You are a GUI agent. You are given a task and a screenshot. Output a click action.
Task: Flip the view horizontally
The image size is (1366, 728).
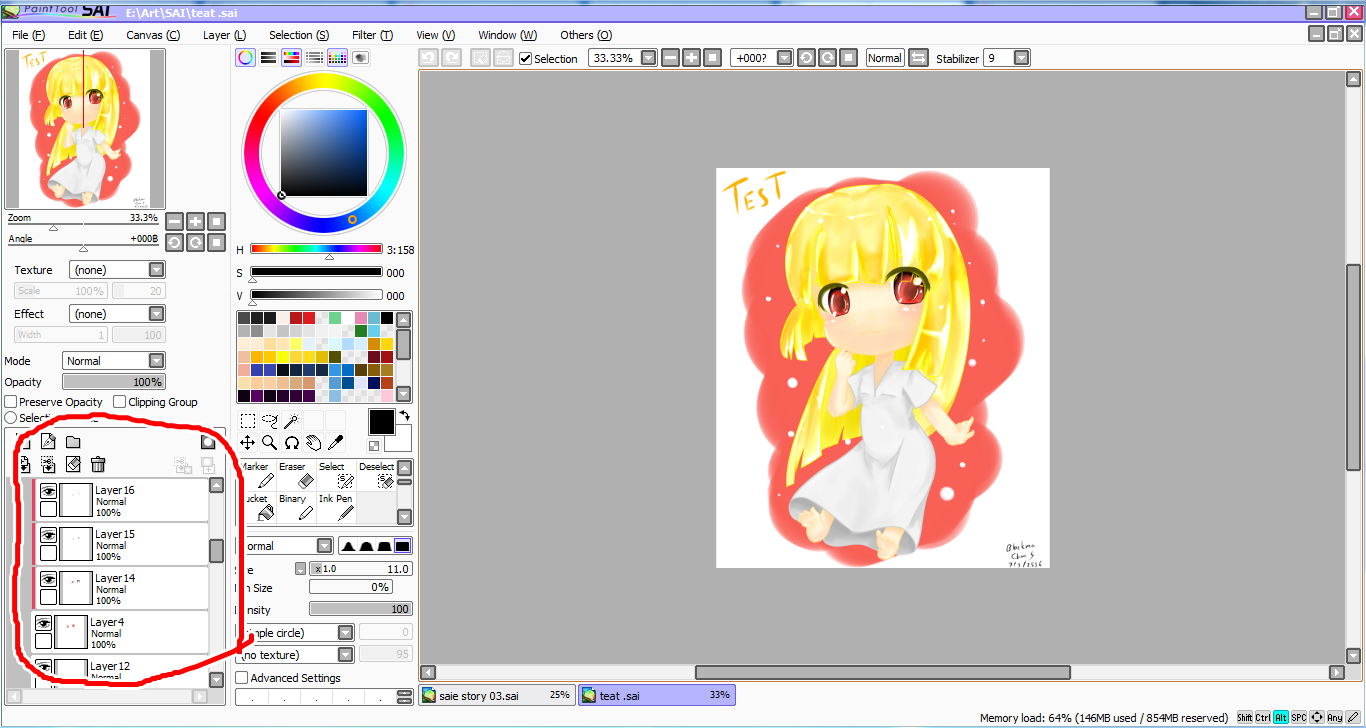point(918,58)
